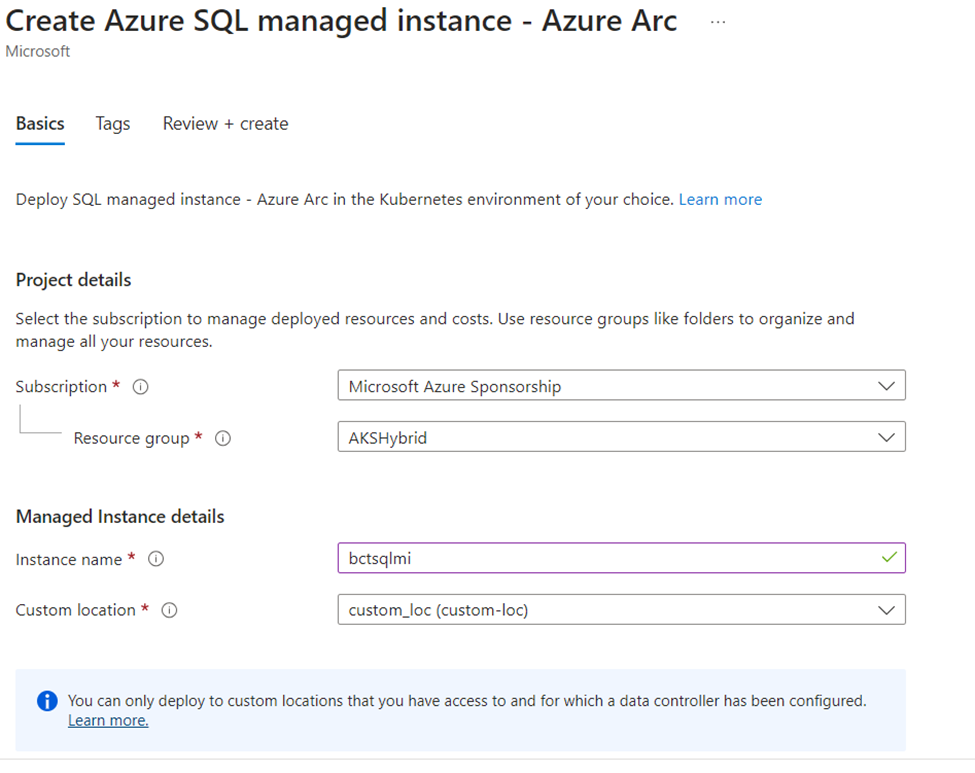Open the Microsoft Azure Sponsorship subscription box
The height and width of the screenshot is (773, 975).
621,386
